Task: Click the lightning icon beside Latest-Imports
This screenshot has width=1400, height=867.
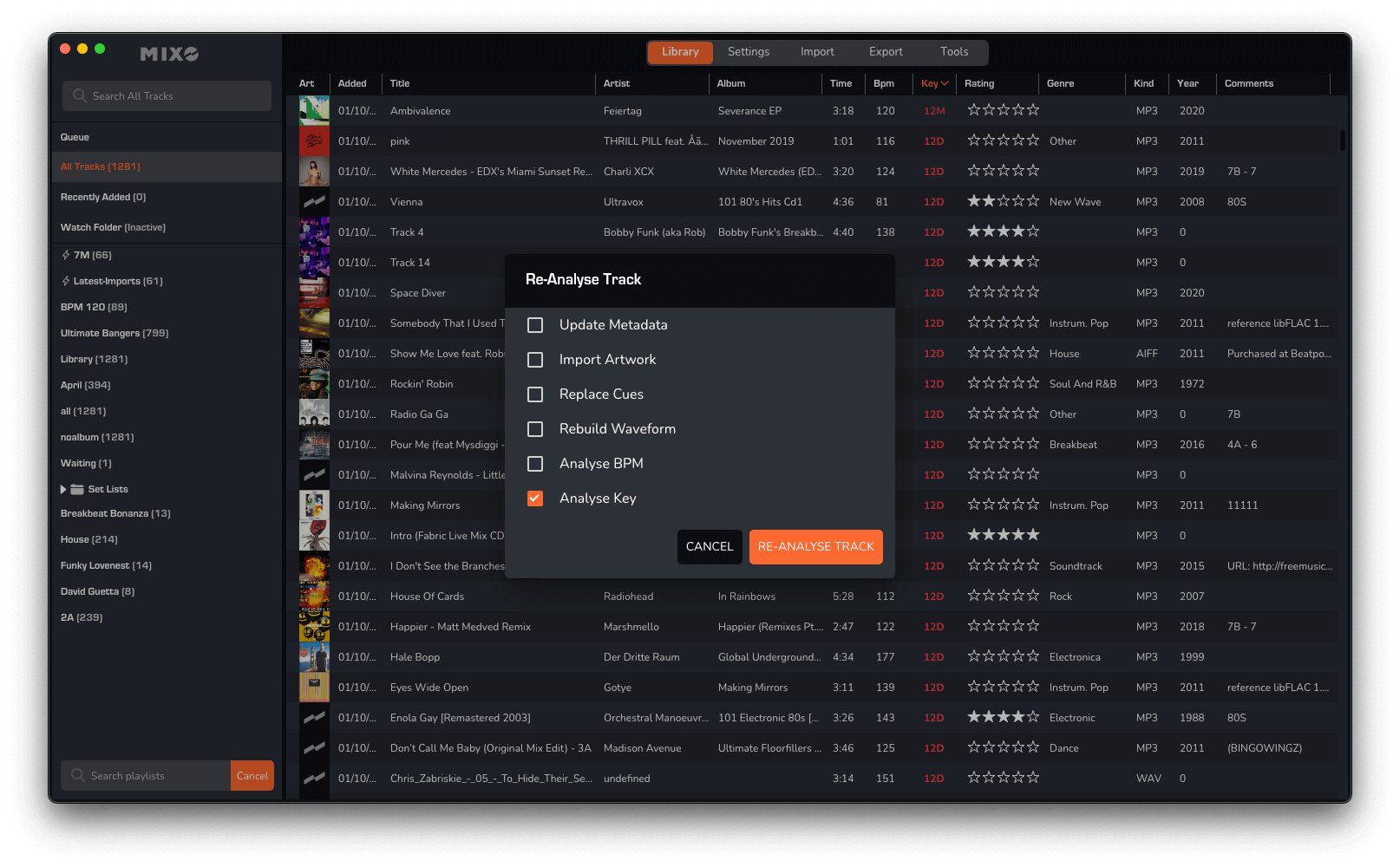Action: pyautogui.click(x=66, y=281)
